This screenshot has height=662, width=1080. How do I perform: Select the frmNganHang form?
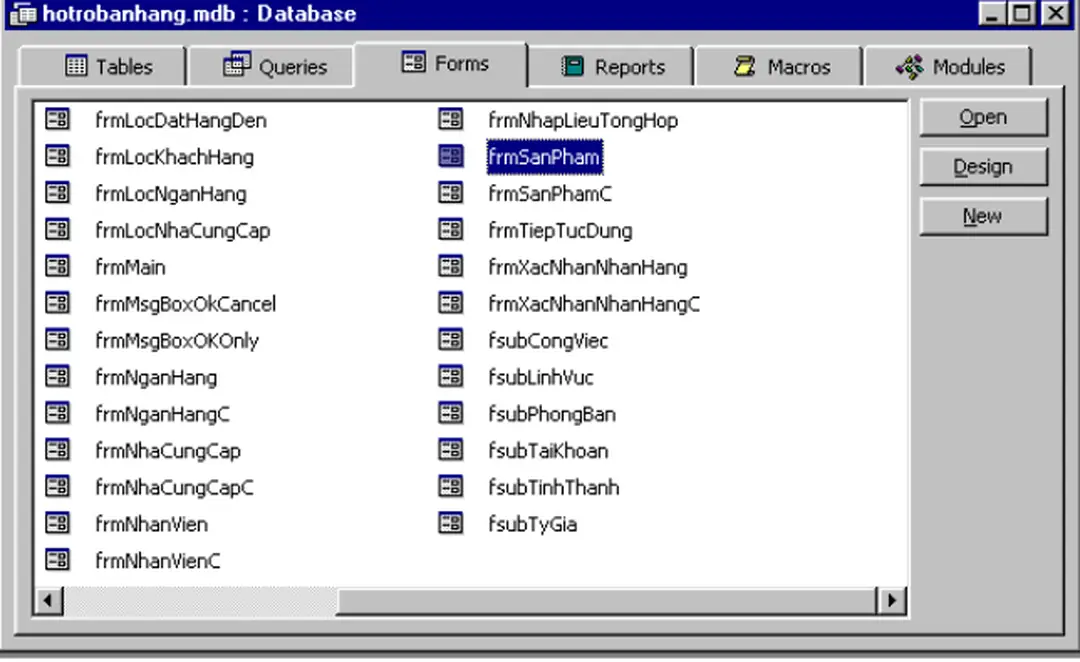tap(155, 377)
